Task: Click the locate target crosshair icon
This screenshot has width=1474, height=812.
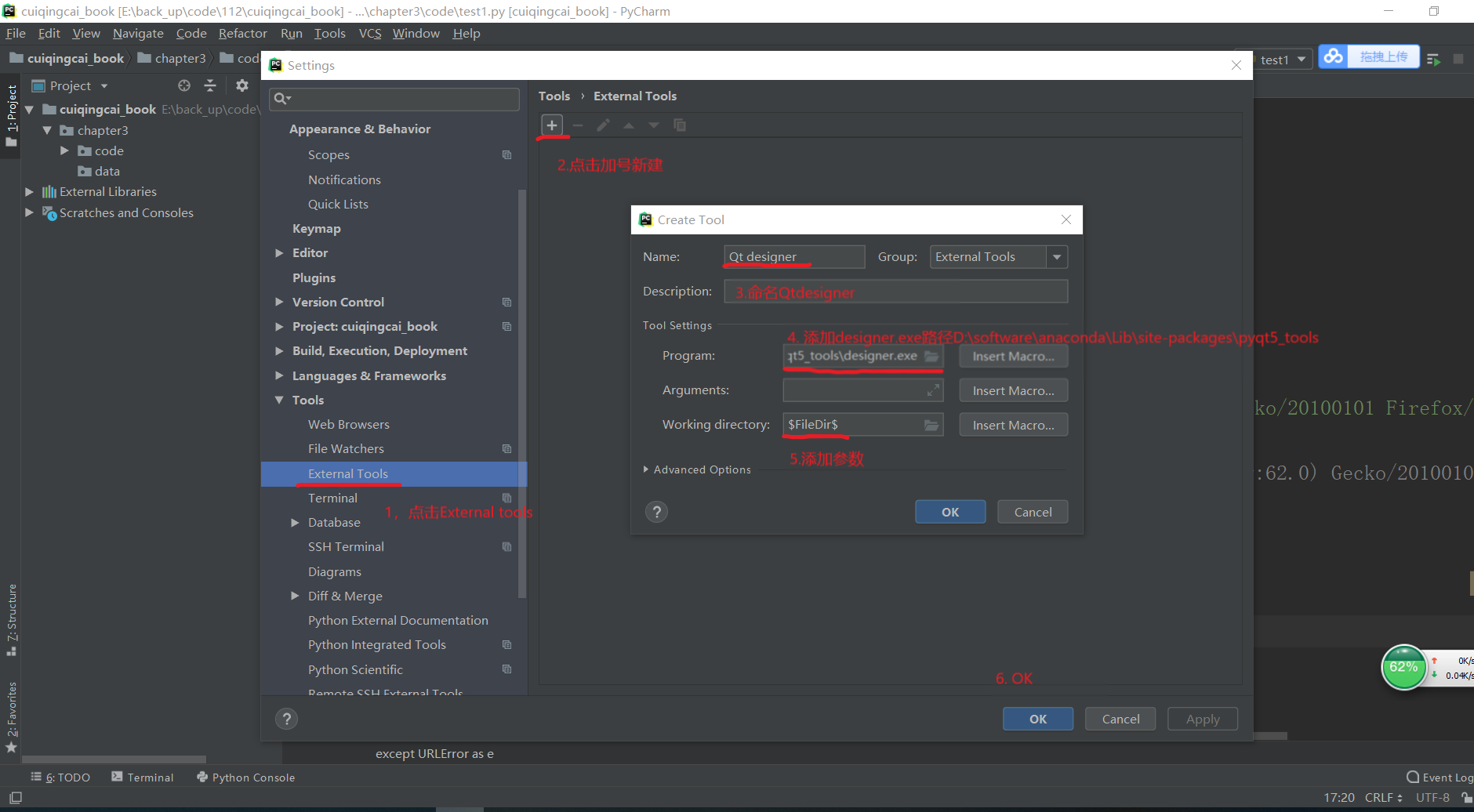Action: (x=184, y=85)
